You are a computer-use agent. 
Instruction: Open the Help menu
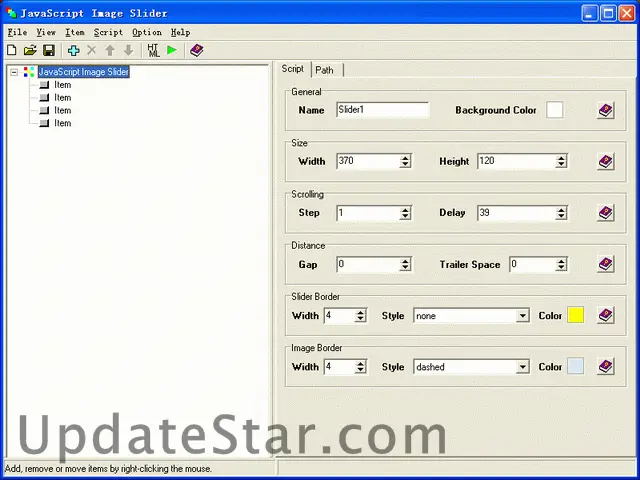click(x=180, y=32)
